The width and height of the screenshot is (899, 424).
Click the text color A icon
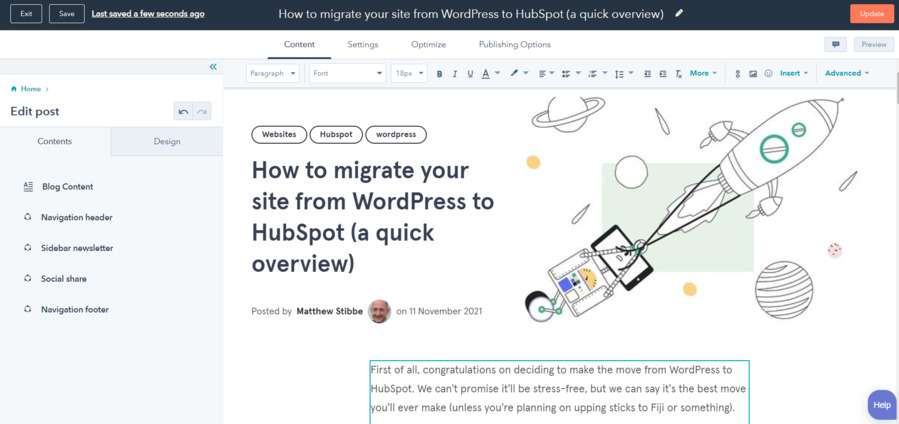coord(486,73)
